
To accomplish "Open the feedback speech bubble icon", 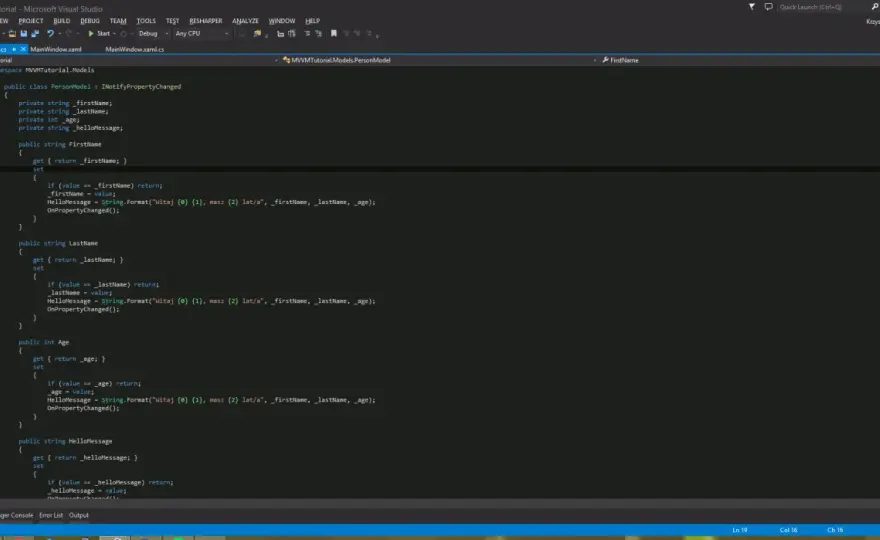I will 768,7.
